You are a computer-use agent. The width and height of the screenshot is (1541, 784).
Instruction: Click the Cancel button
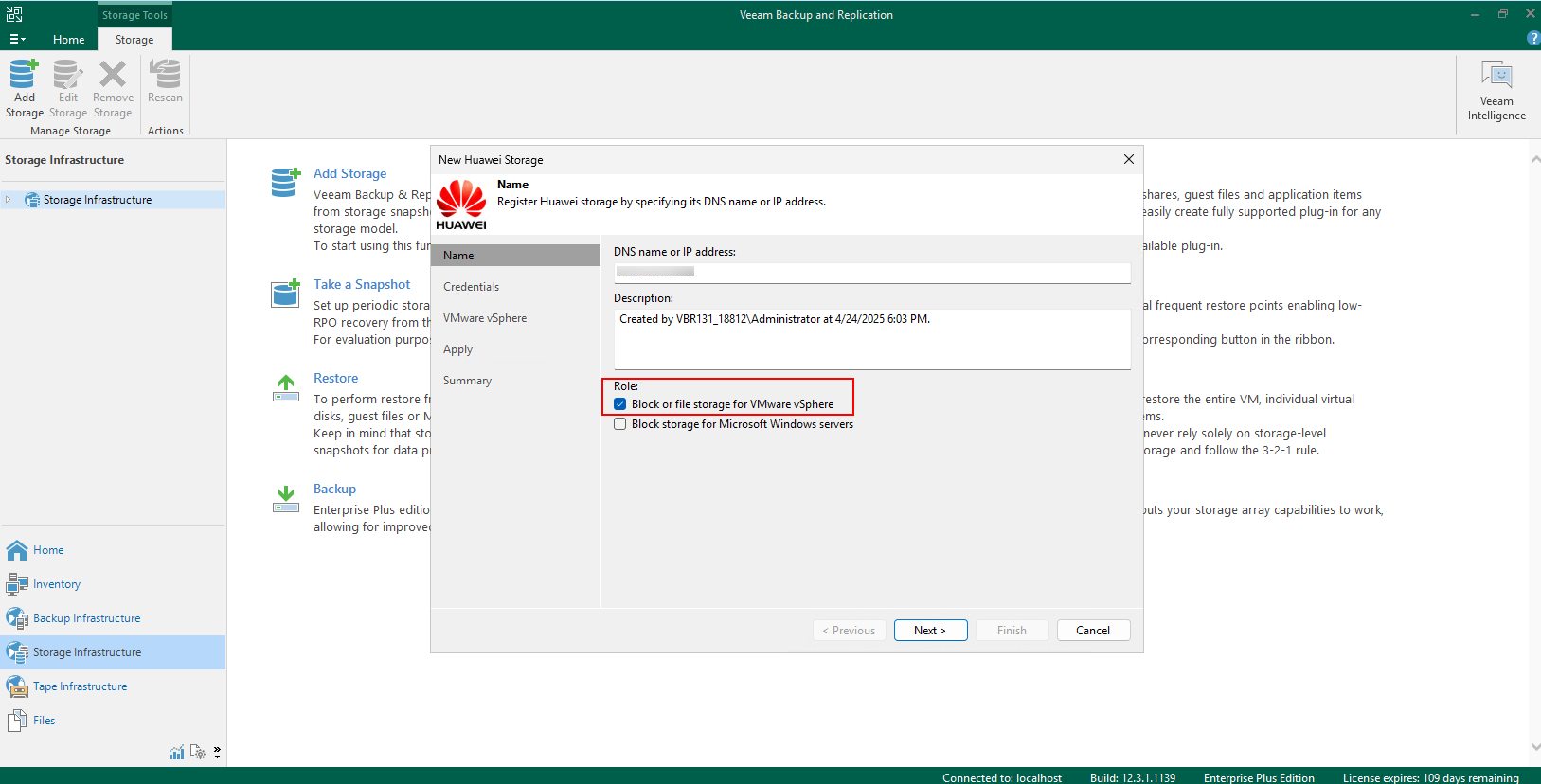coord(1093,631)
